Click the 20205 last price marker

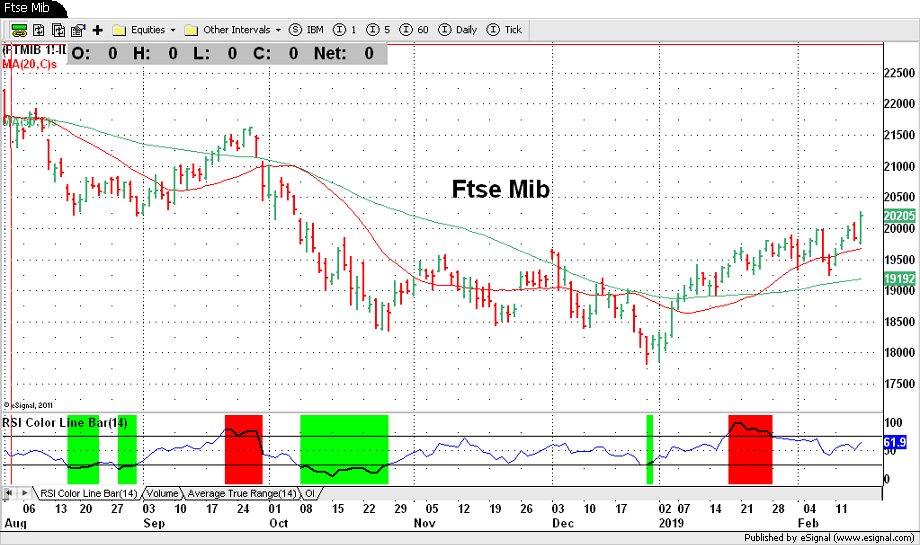pos(899,216)
